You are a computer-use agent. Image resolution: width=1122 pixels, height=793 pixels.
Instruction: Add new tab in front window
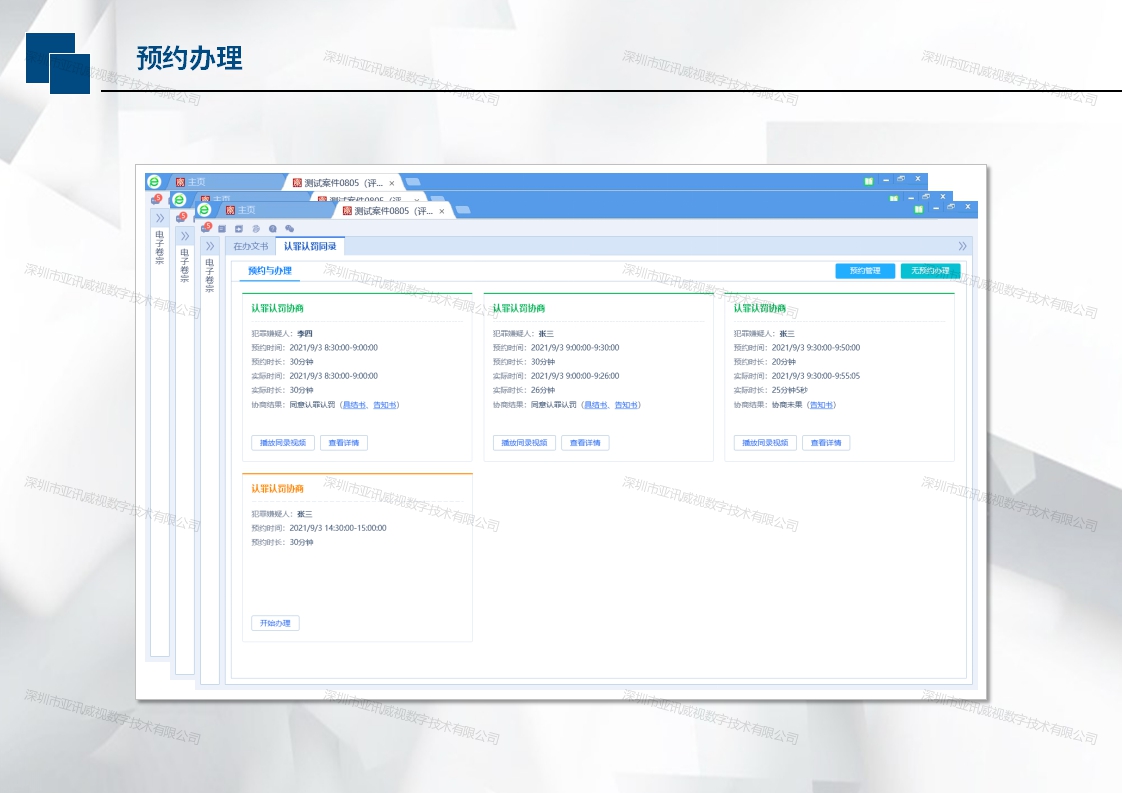pyautogui.click(x=462, y=210)
